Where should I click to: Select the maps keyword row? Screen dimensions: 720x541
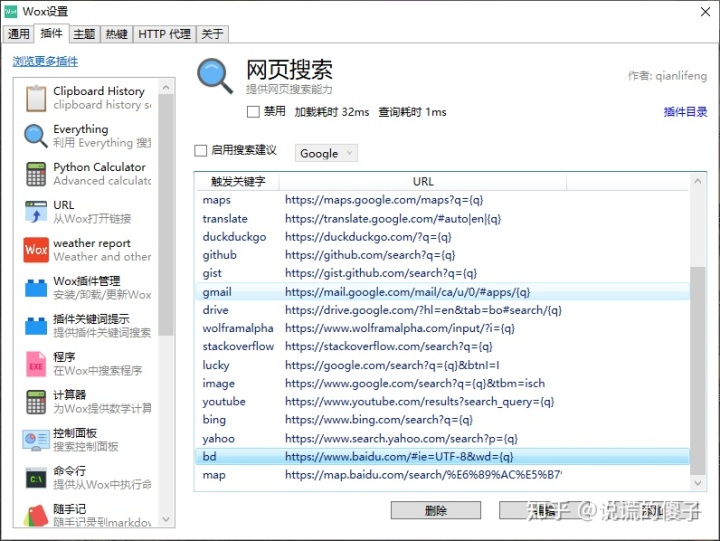(443, 200)
